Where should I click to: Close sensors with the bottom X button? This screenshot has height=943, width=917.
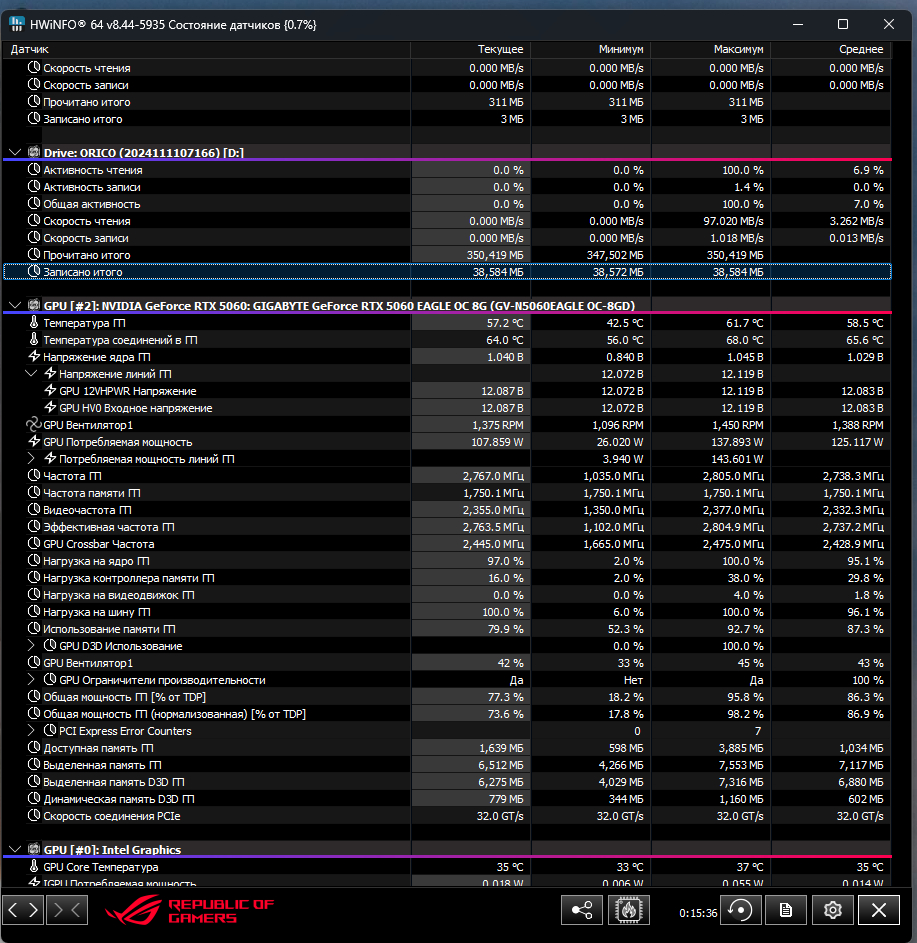879,910
